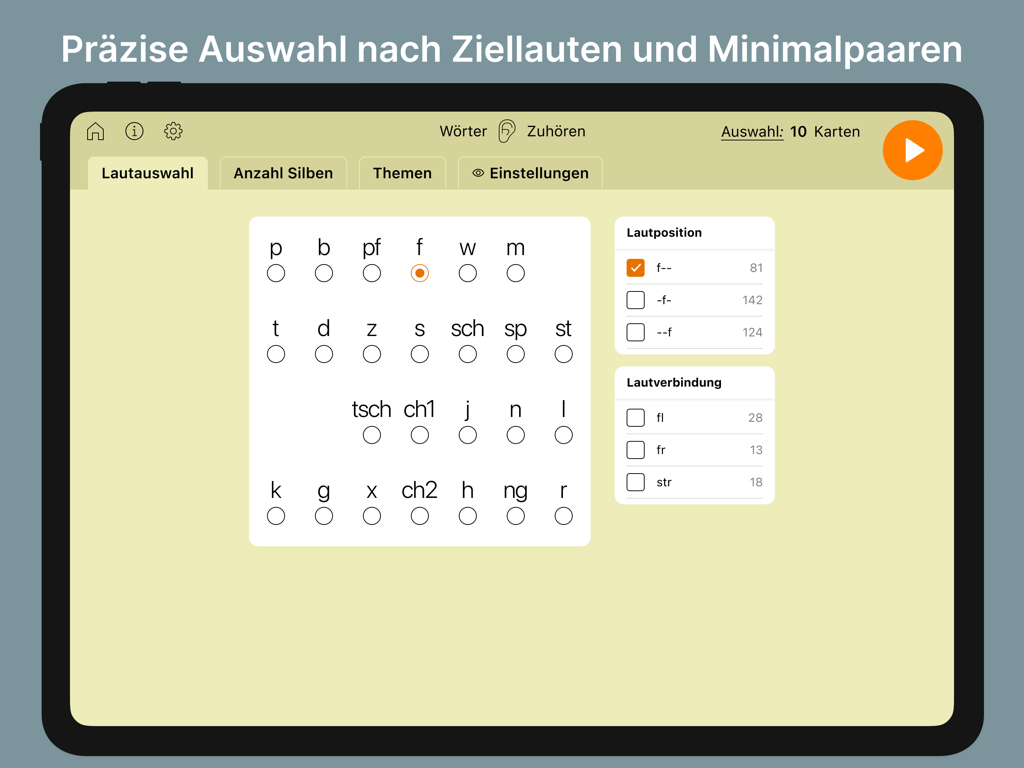The width and height of the screenshot is (1024, 768).
Task: Open the info icon
Action: [134, 131]
